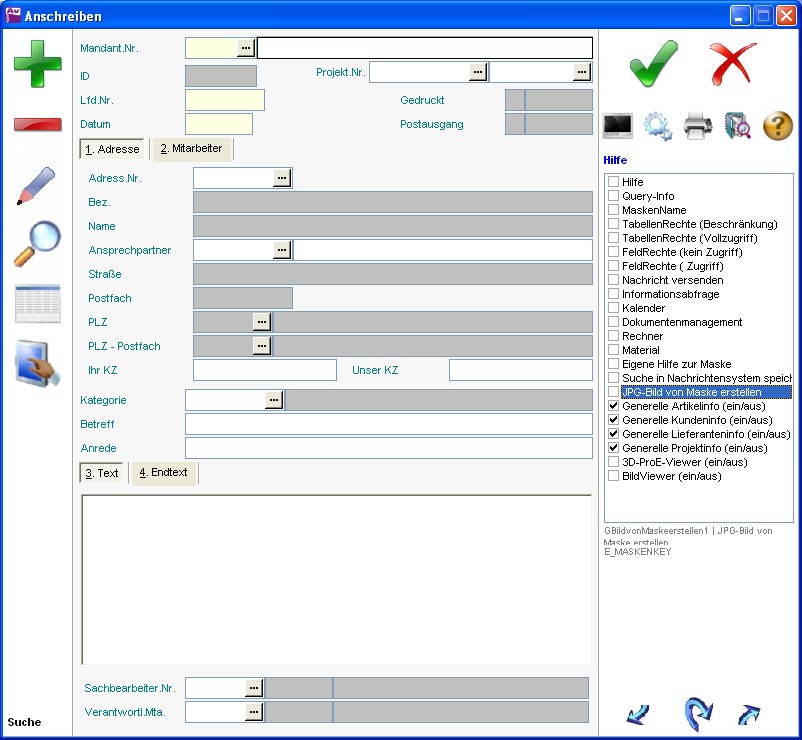802x740 pixels.
Task: Switch to the Endtext tab
Action: (x=163, y=473)
